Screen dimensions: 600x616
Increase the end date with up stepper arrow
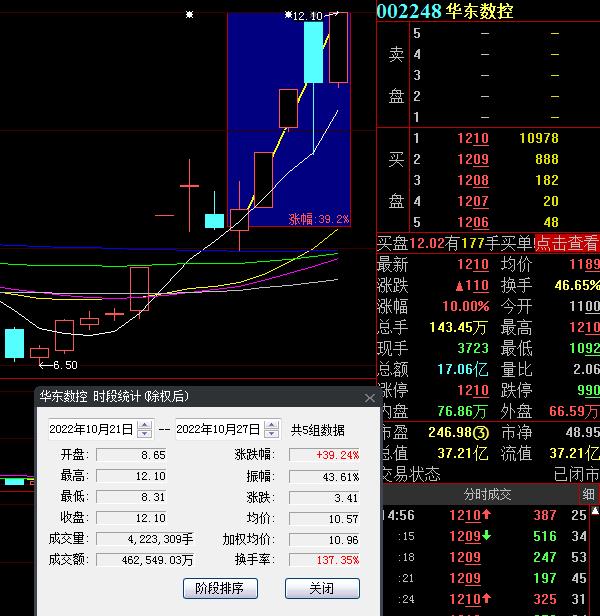[270, 425]
